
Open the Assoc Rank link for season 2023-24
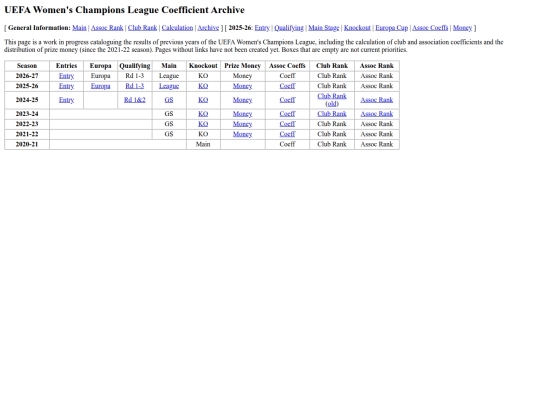377,114
